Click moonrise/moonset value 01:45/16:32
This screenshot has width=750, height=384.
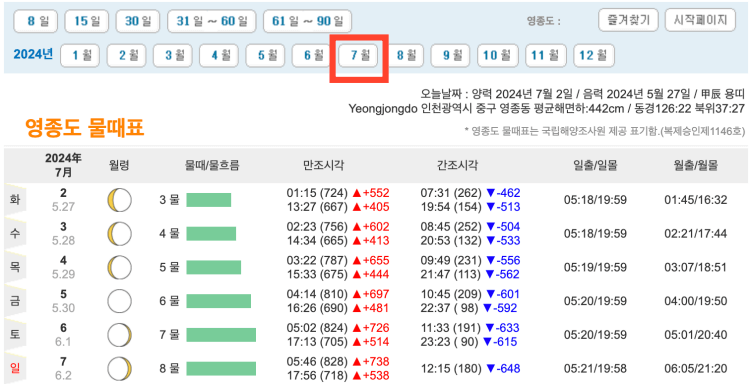[x=695, y=200]
